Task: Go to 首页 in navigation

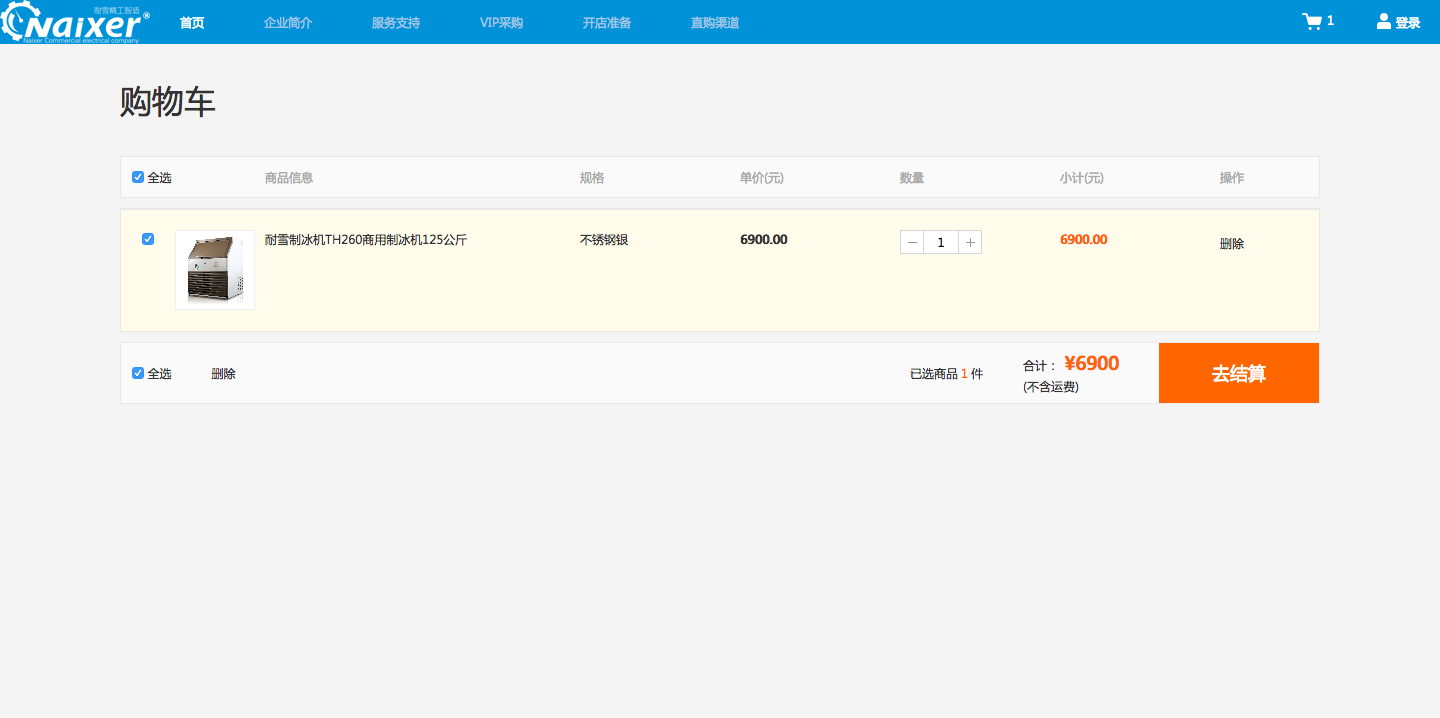Action: tap(192, 23)
